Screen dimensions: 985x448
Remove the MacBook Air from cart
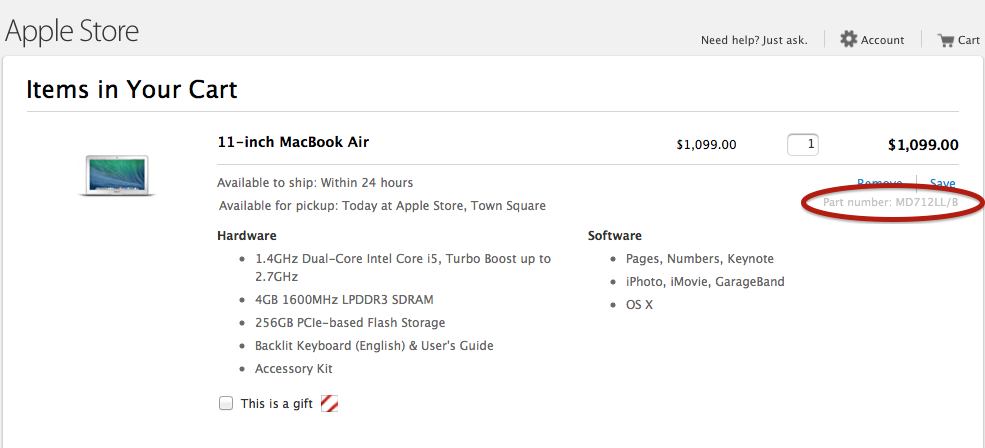879,183
